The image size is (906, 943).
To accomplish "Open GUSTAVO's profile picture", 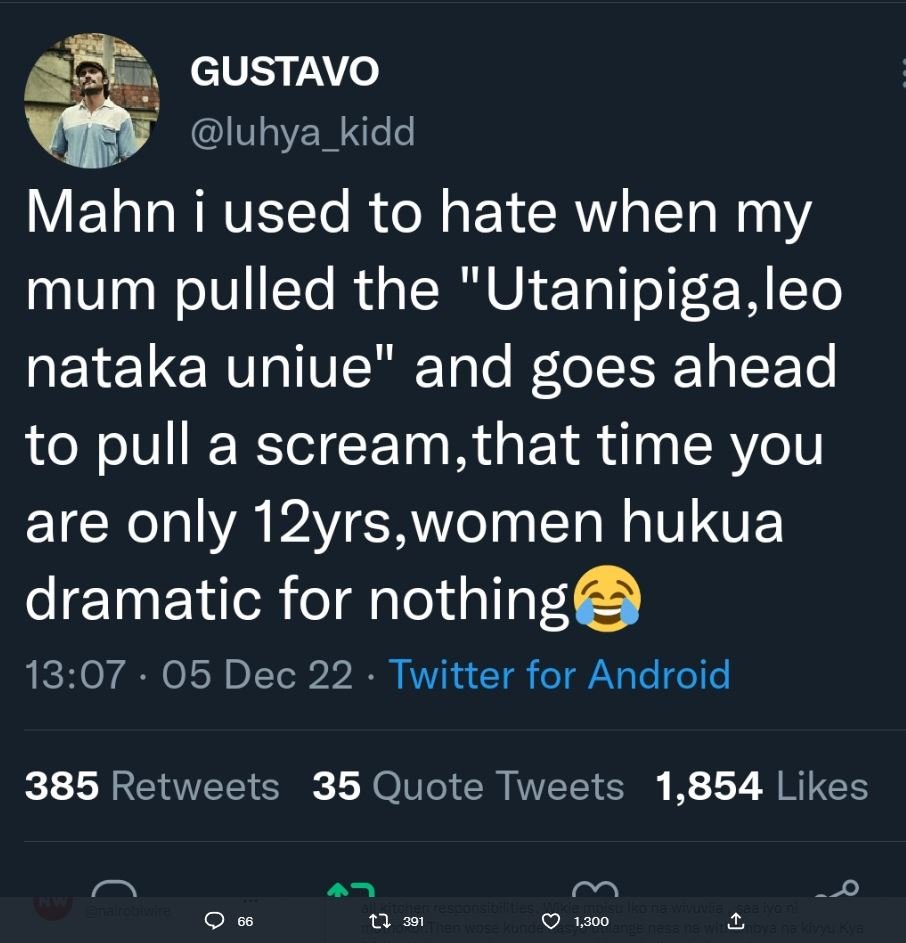I will point(92,100).
